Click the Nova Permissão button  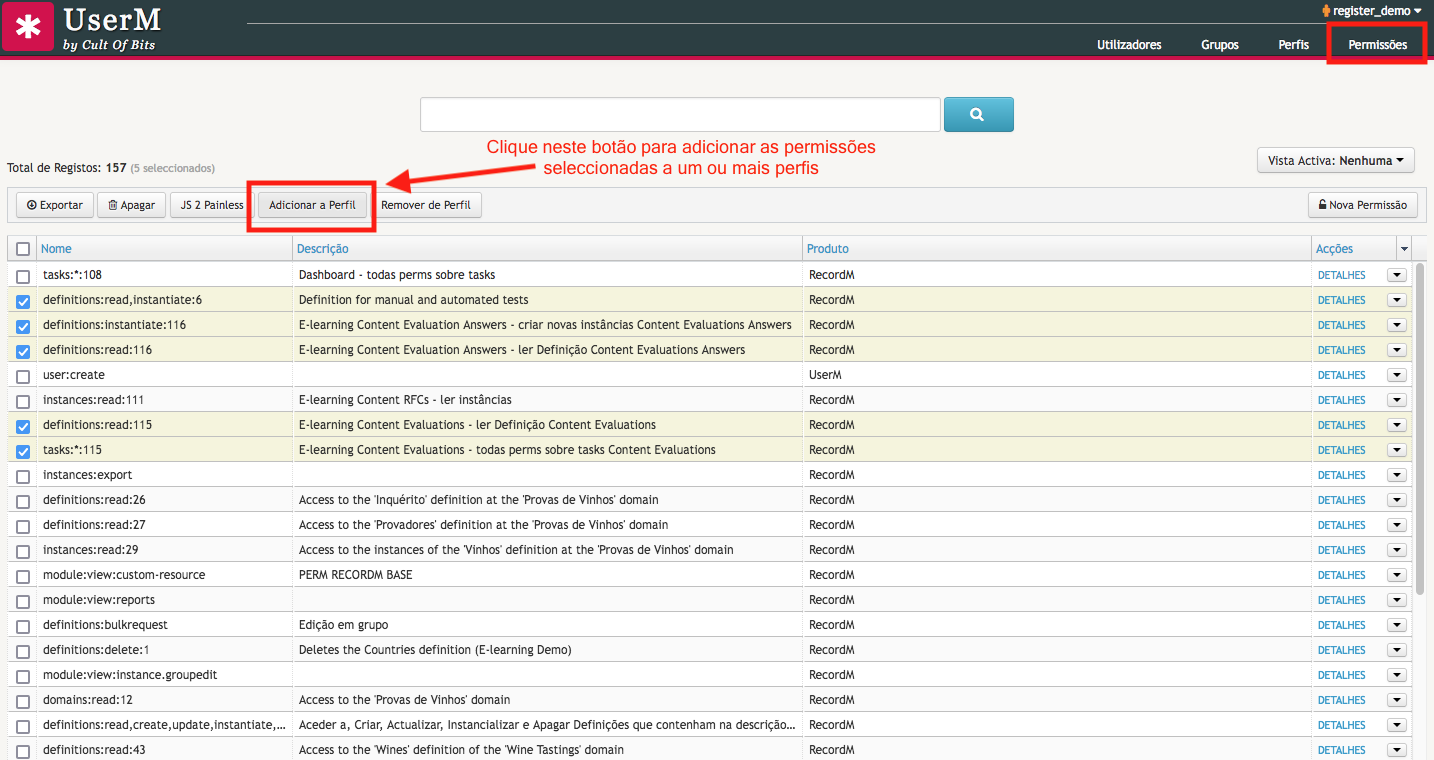point(1362,205)
